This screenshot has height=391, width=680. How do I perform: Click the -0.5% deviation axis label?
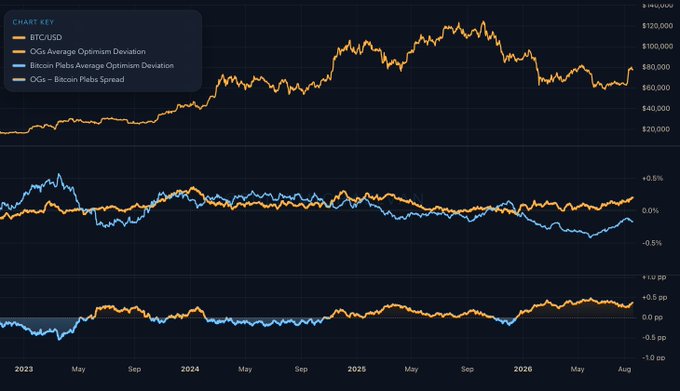653,243
